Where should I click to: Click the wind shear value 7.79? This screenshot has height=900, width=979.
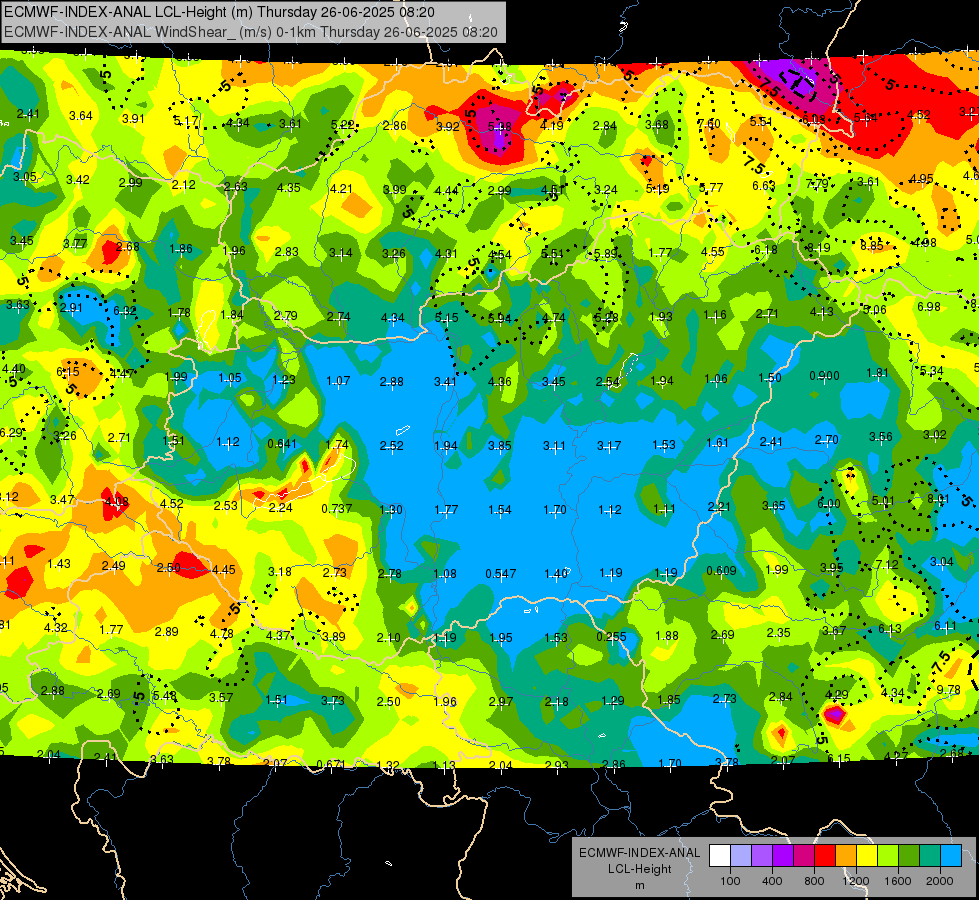[x=817, y=183]
